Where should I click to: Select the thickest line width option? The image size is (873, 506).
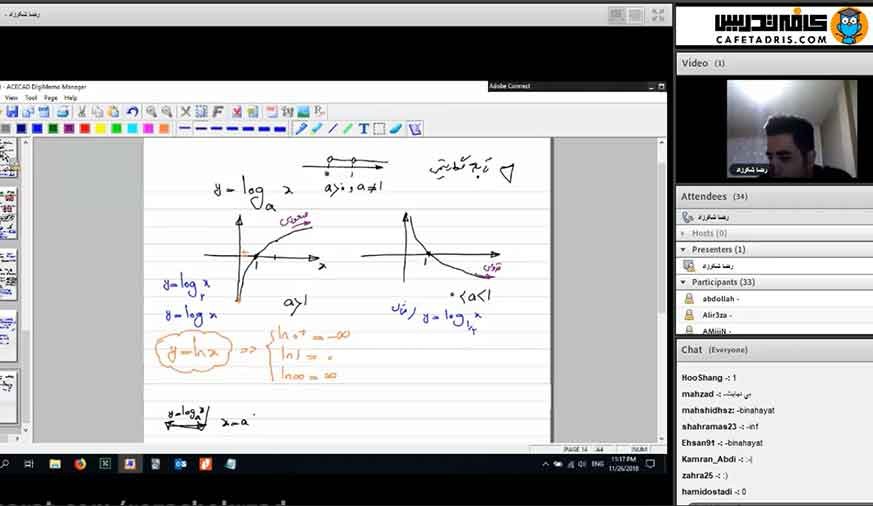click(x=280, y=129)
